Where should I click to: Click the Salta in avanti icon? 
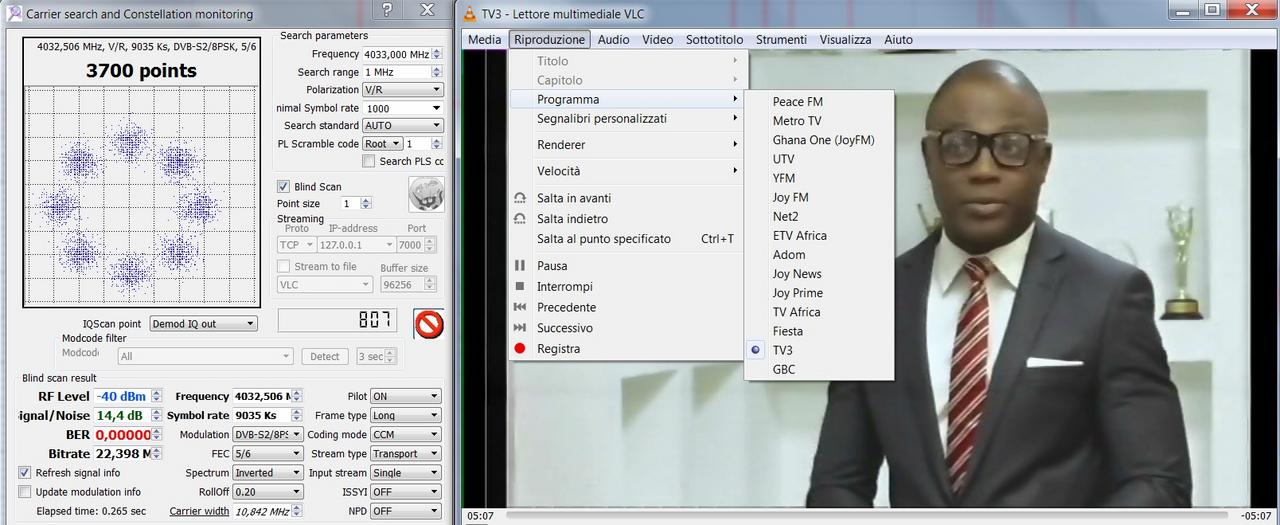(519, 198)
